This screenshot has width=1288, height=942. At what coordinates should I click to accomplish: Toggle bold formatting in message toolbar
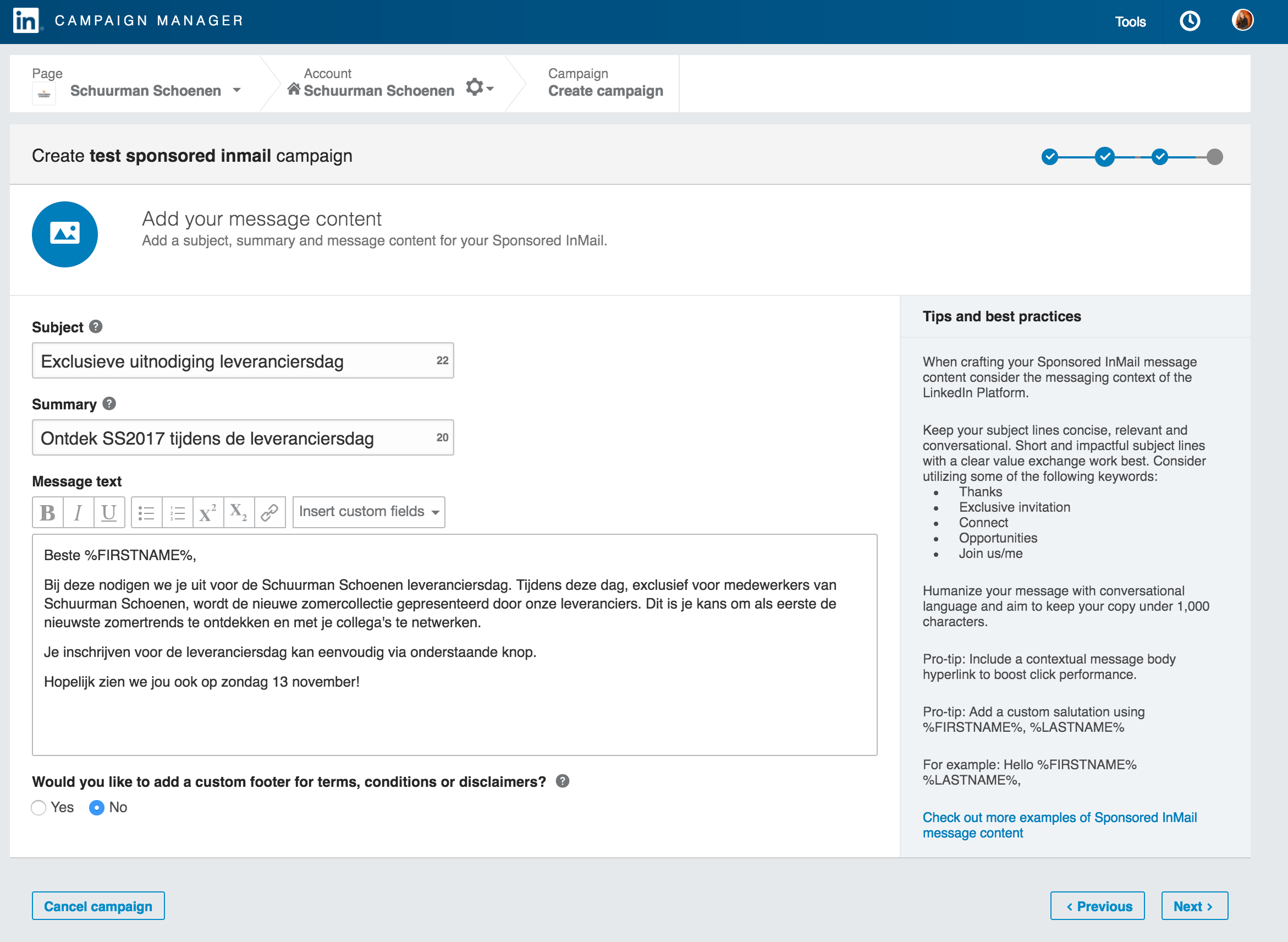click(x=48, y=512)
